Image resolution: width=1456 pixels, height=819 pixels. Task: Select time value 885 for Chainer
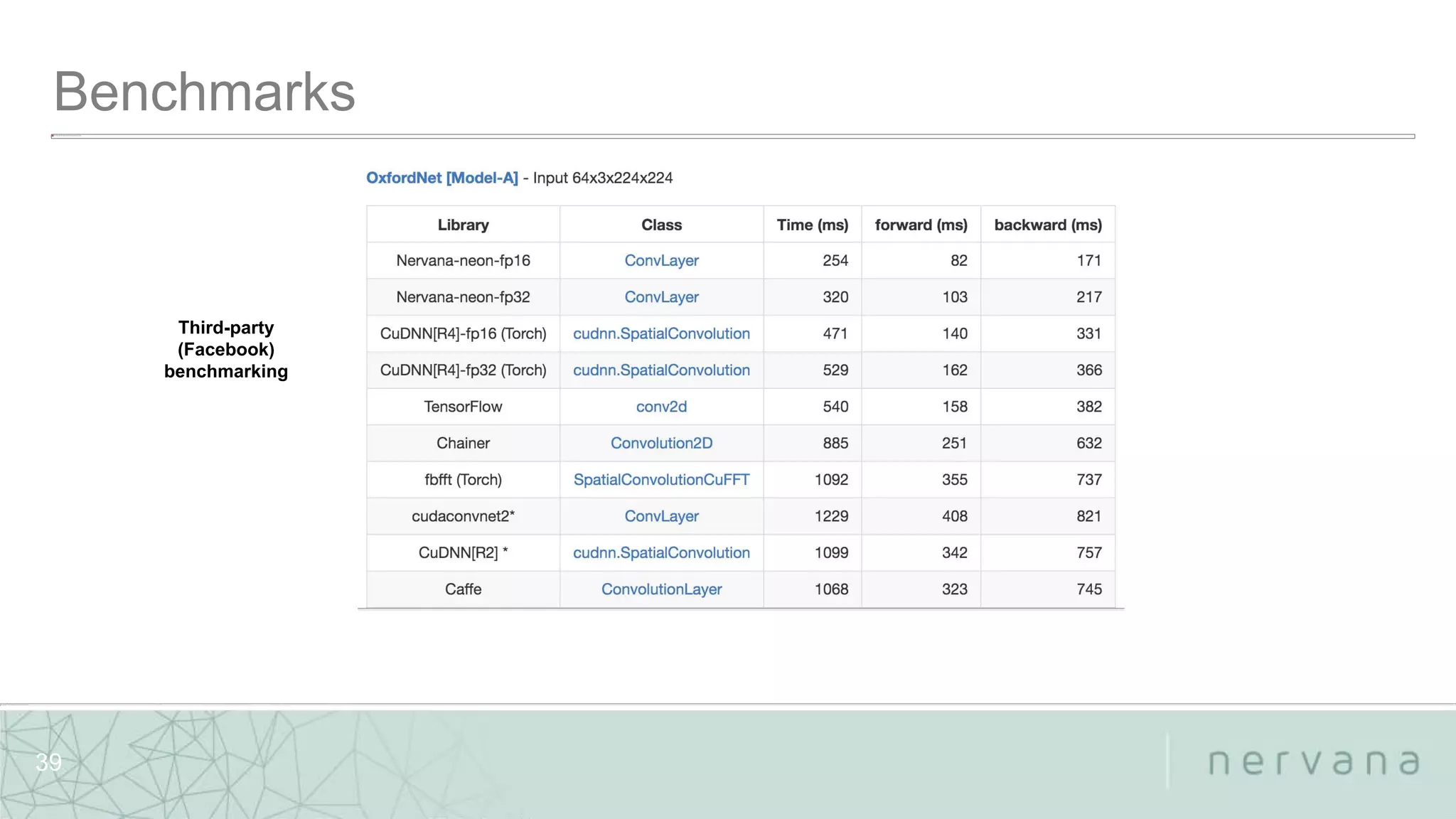click(x=835, y=443)
